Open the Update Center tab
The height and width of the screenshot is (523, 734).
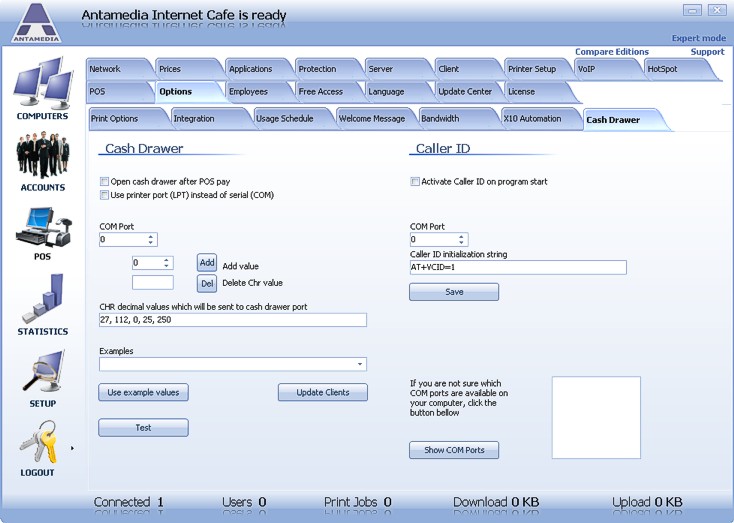[467, 92]
